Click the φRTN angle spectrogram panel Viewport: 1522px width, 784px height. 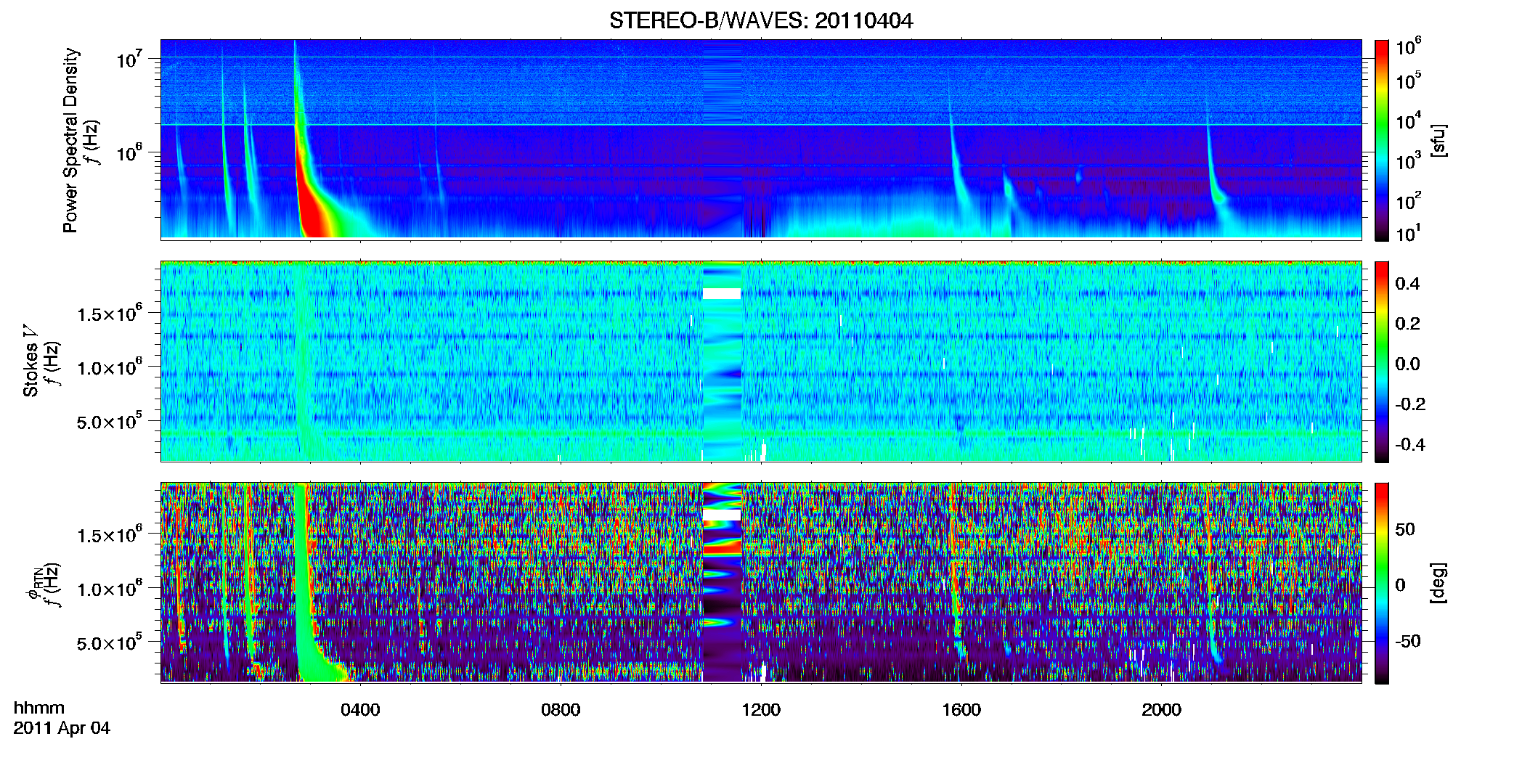click(x=761, y=582)
